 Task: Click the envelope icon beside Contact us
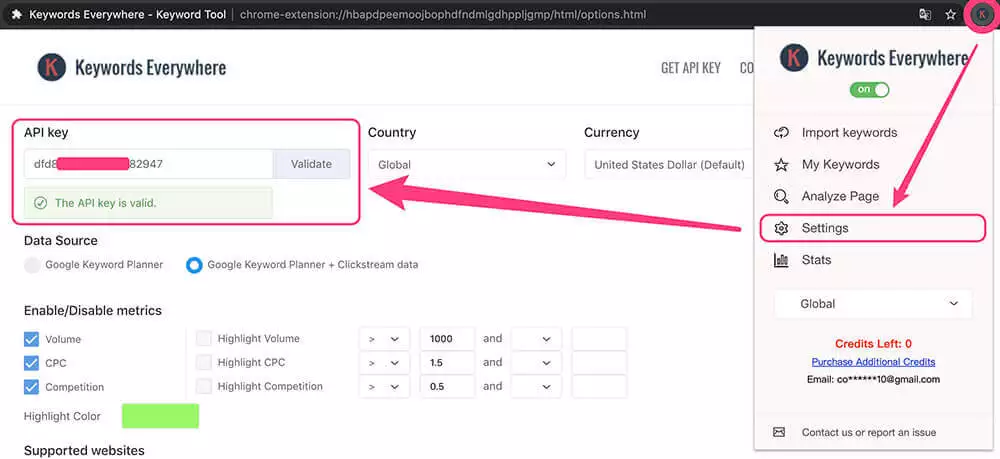(780, 432)
